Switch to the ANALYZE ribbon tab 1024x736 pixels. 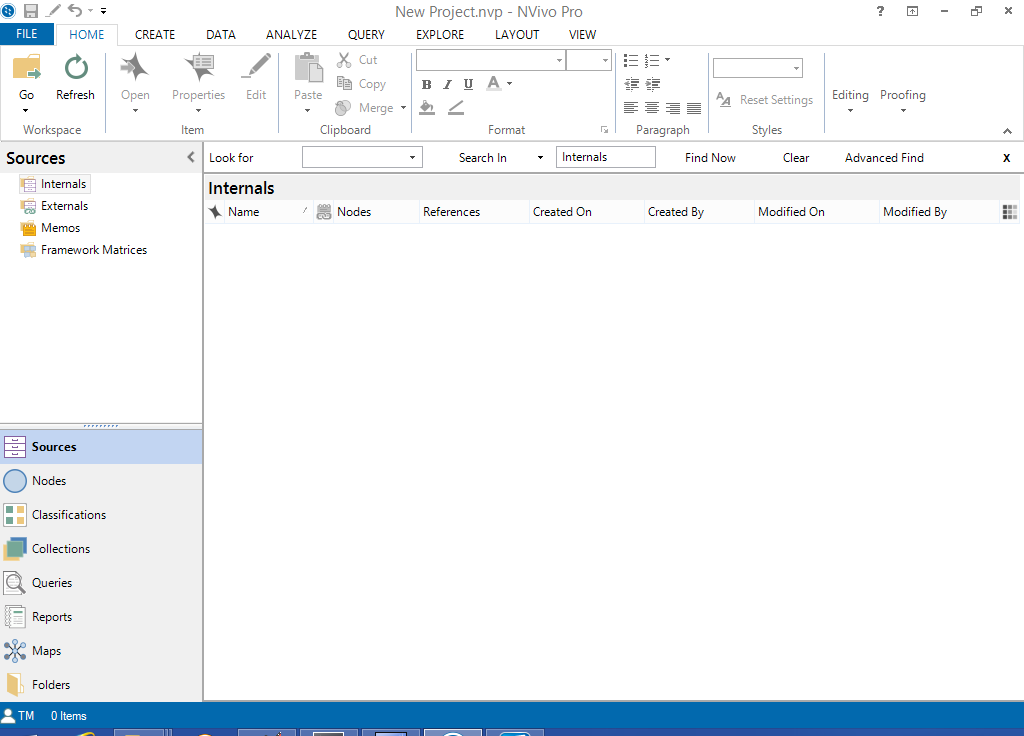[x=291, y=35]
